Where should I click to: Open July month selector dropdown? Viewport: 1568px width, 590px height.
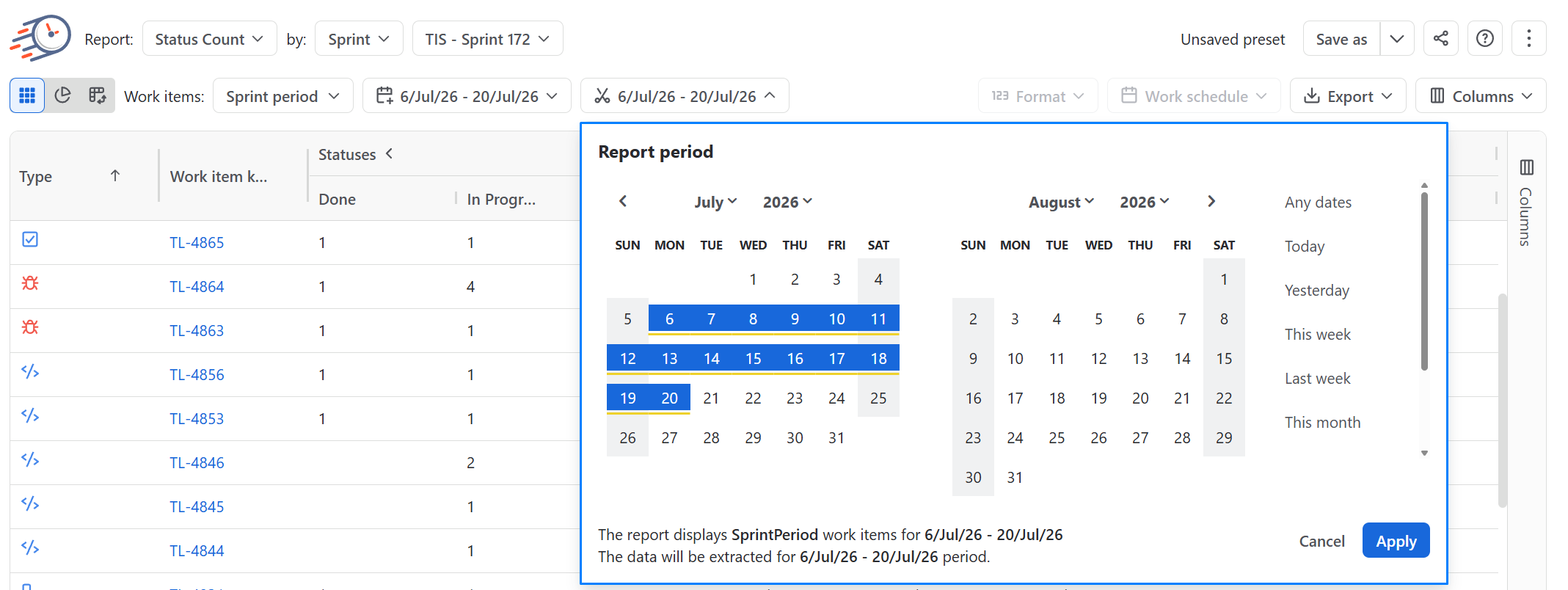click(715, 202)
